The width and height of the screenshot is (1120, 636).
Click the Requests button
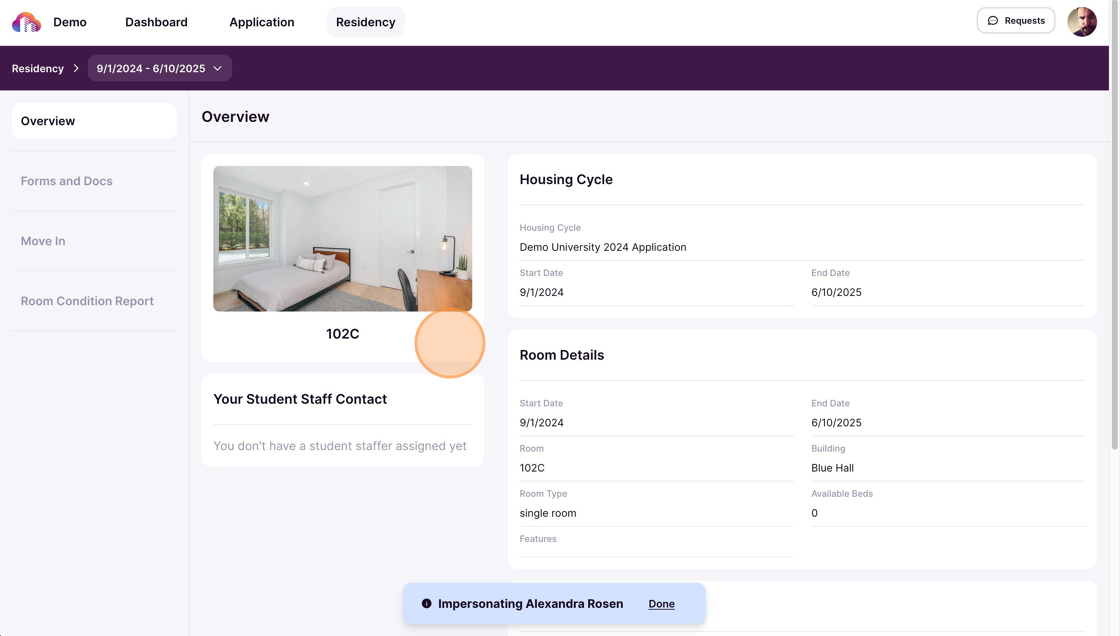coord(1016,20)
